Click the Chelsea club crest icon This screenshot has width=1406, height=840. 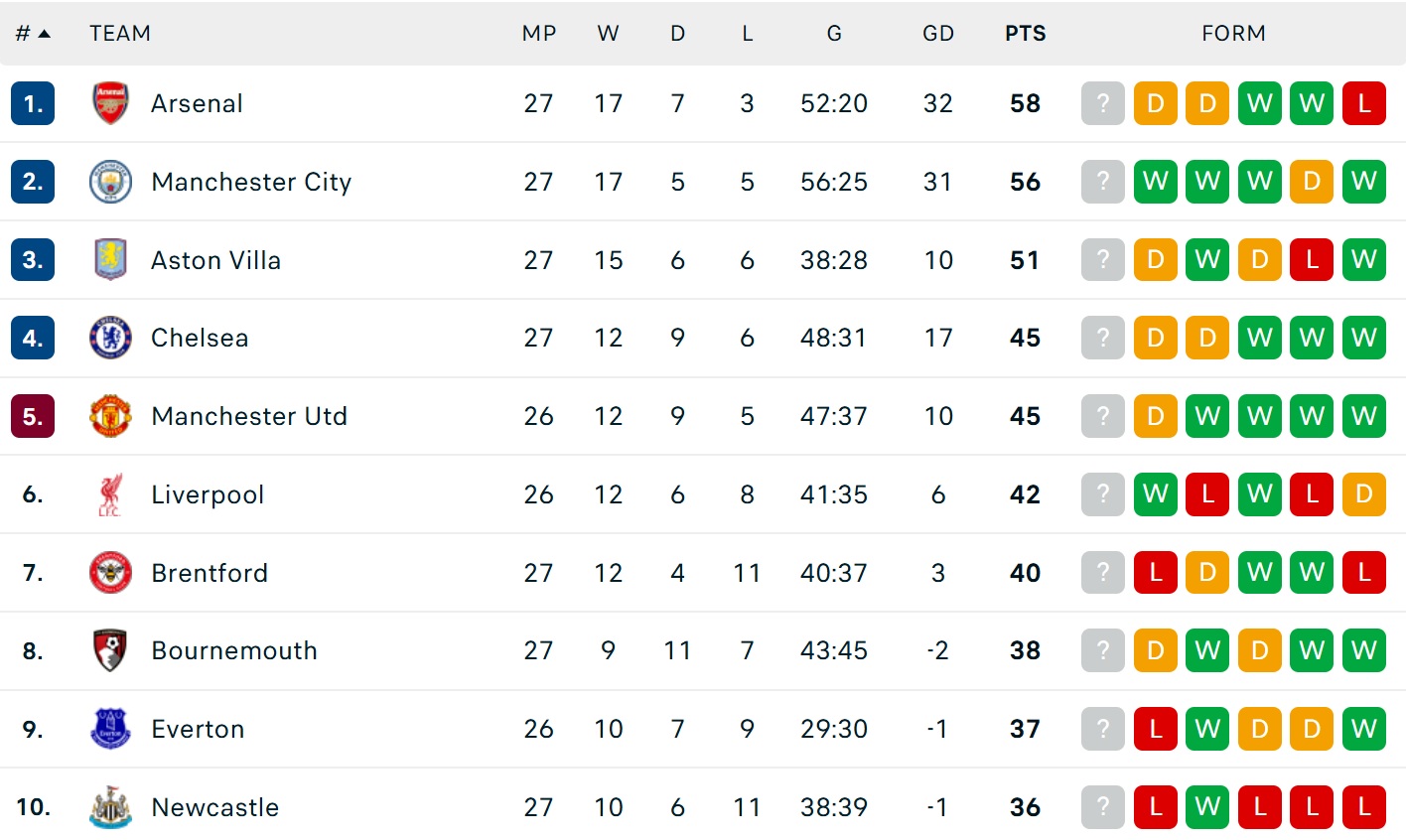point(110,338)
